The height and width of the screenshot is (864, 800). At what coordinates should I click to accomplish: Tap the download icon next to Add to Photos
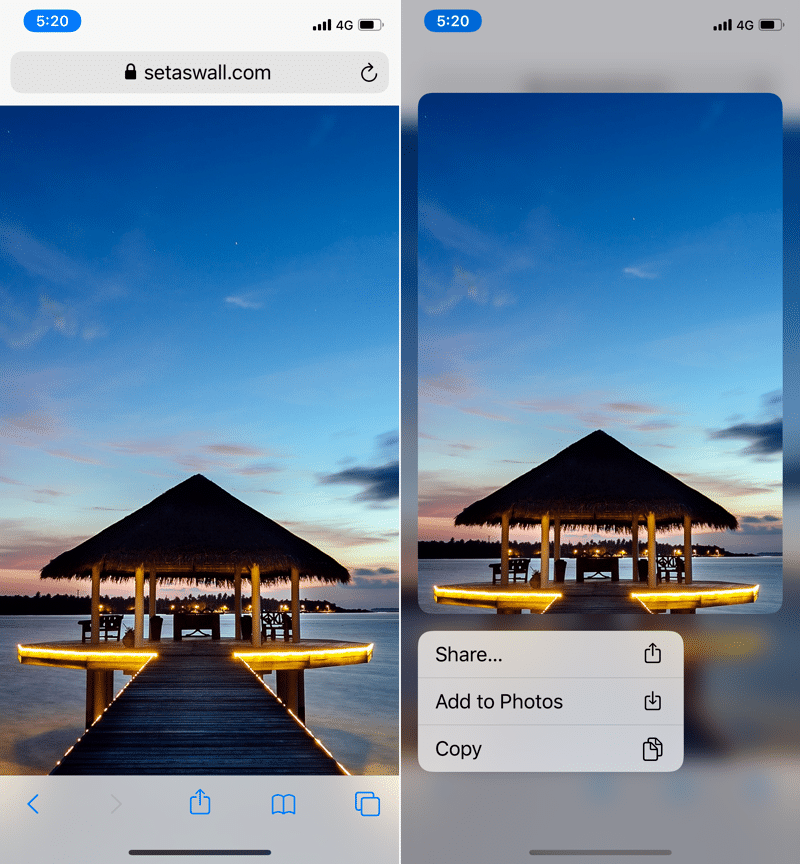[653, 701]
